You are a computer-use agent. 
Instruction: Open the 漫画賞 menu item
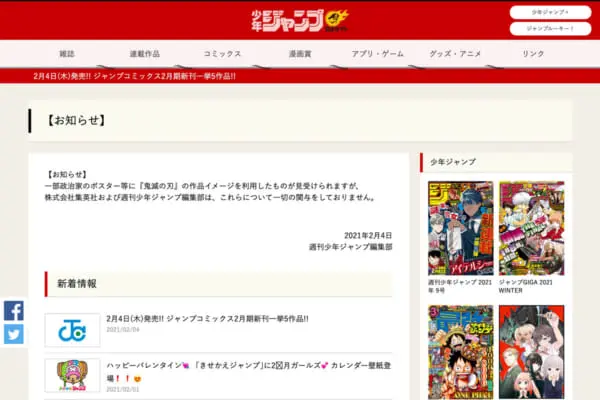click(300, 54)
